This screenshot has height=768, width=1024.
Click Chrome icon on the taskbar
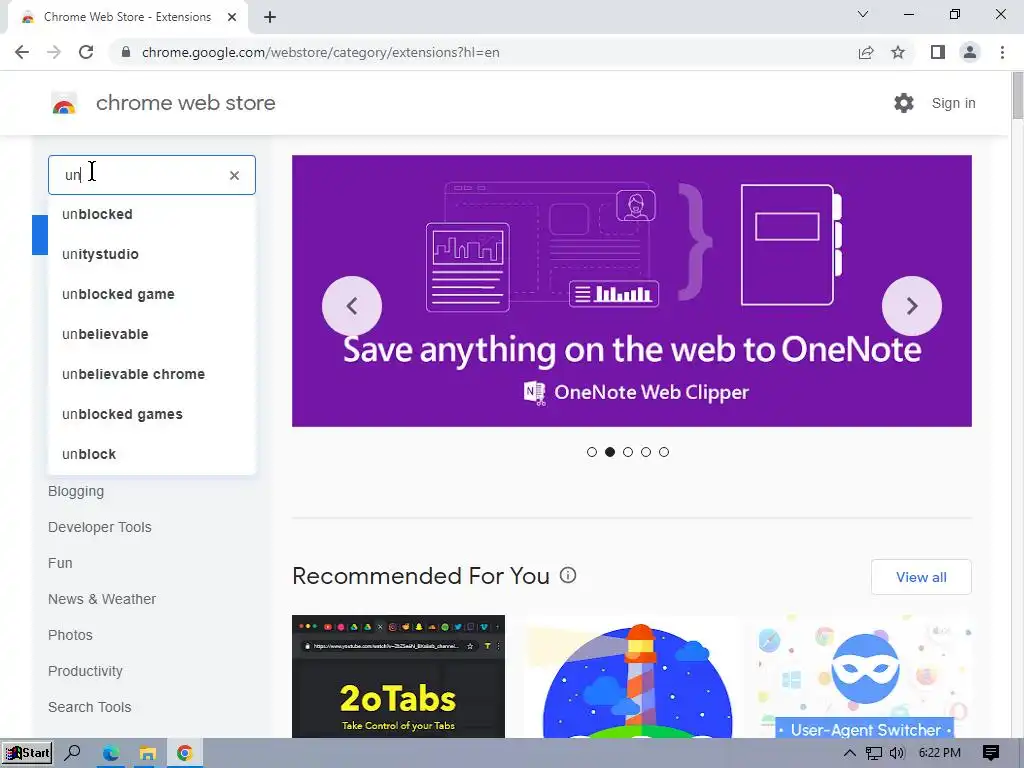(x=185, y=753)
